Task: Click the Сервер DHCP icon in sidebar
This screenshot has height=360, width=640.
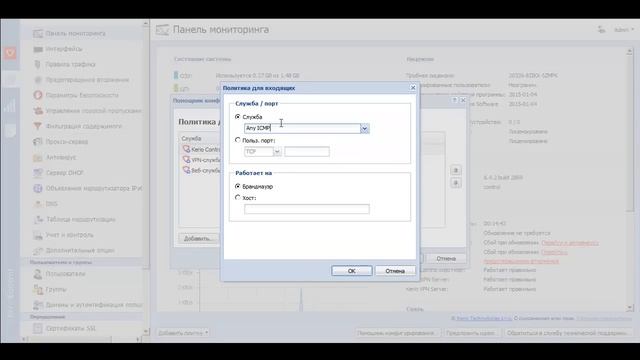Action: coord(38,173)
